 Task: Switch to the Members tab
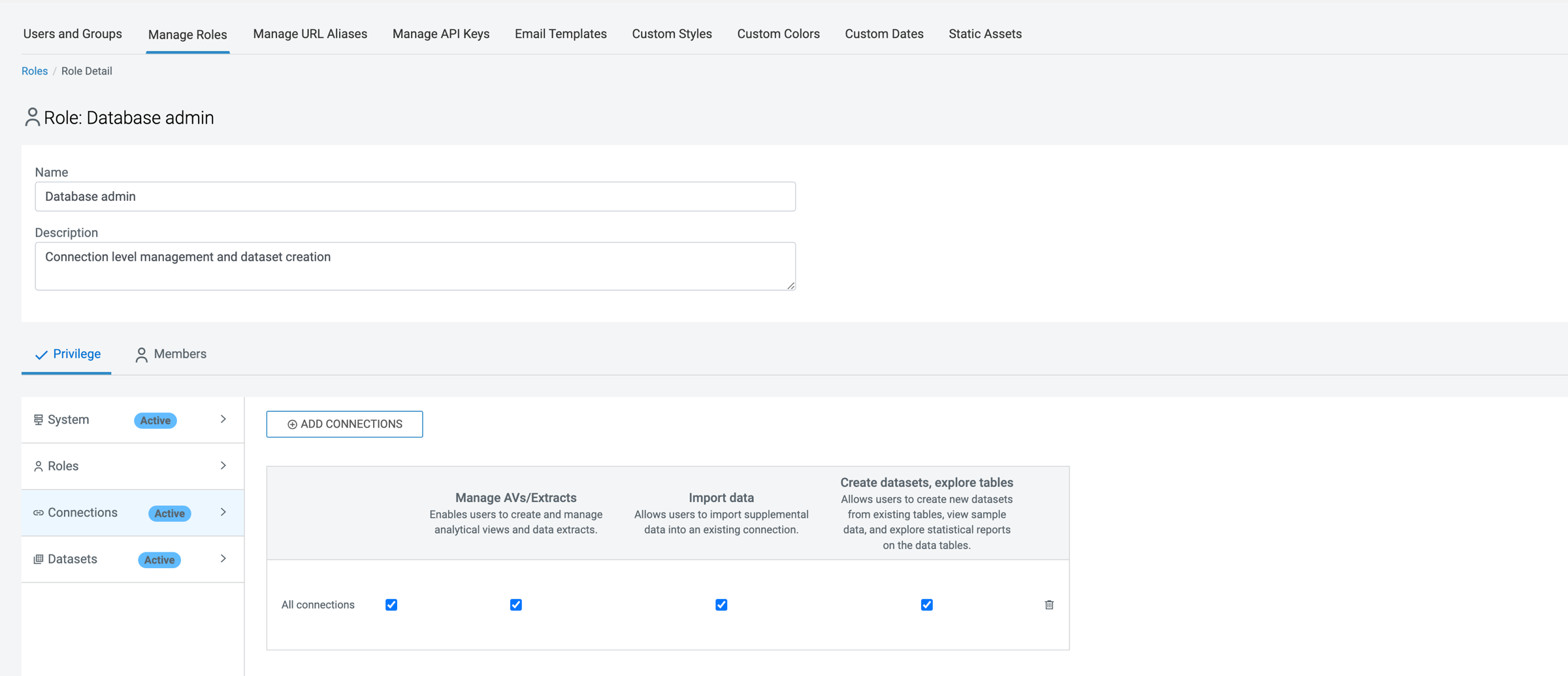coord(171,354)
